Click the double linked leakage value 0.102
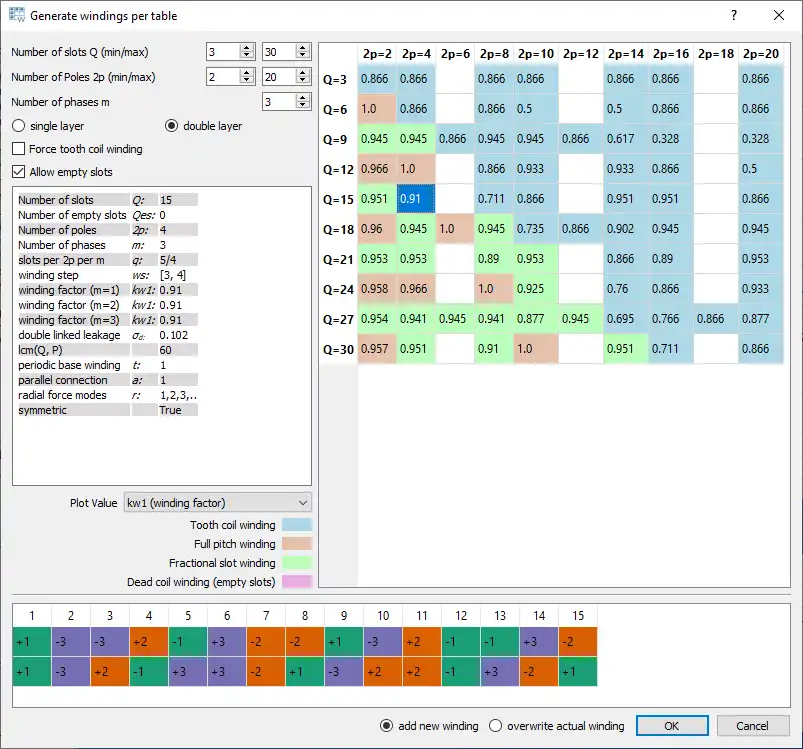The width and height of the screenshot is (803, 749). pos(174,335)
